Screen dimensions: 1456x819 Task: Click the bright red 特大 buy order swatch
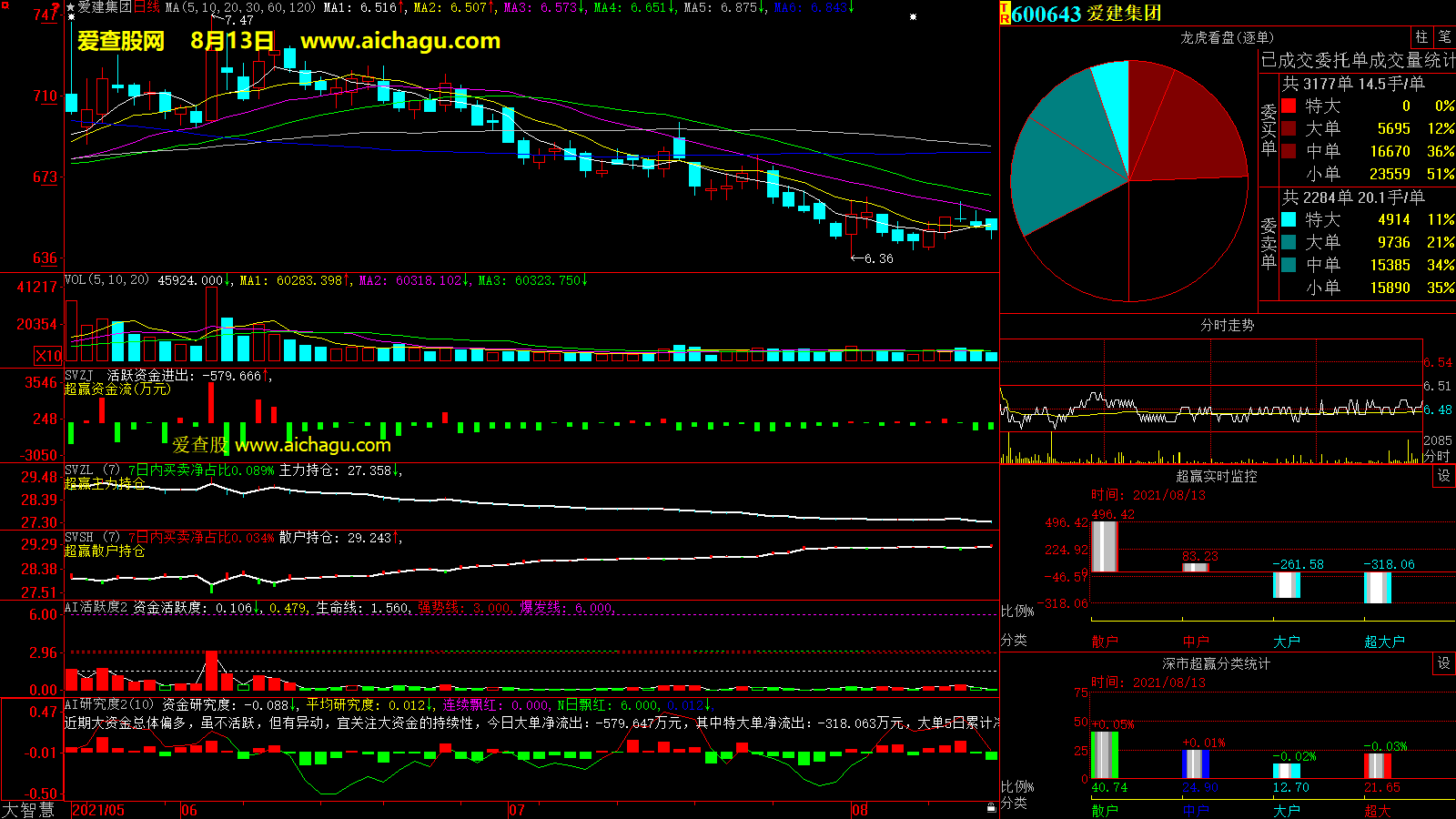[x=1289, y=106]
